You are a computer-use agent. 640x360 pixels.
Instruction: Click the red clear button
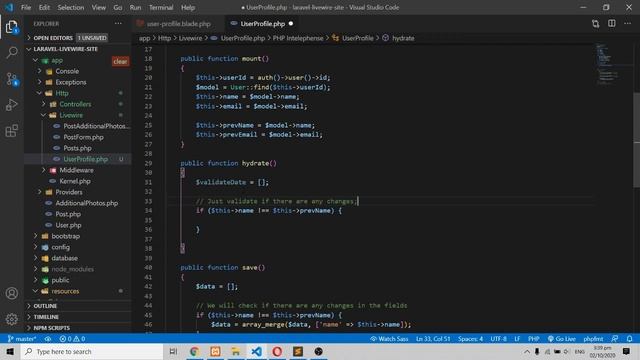[x=120, y=61]
